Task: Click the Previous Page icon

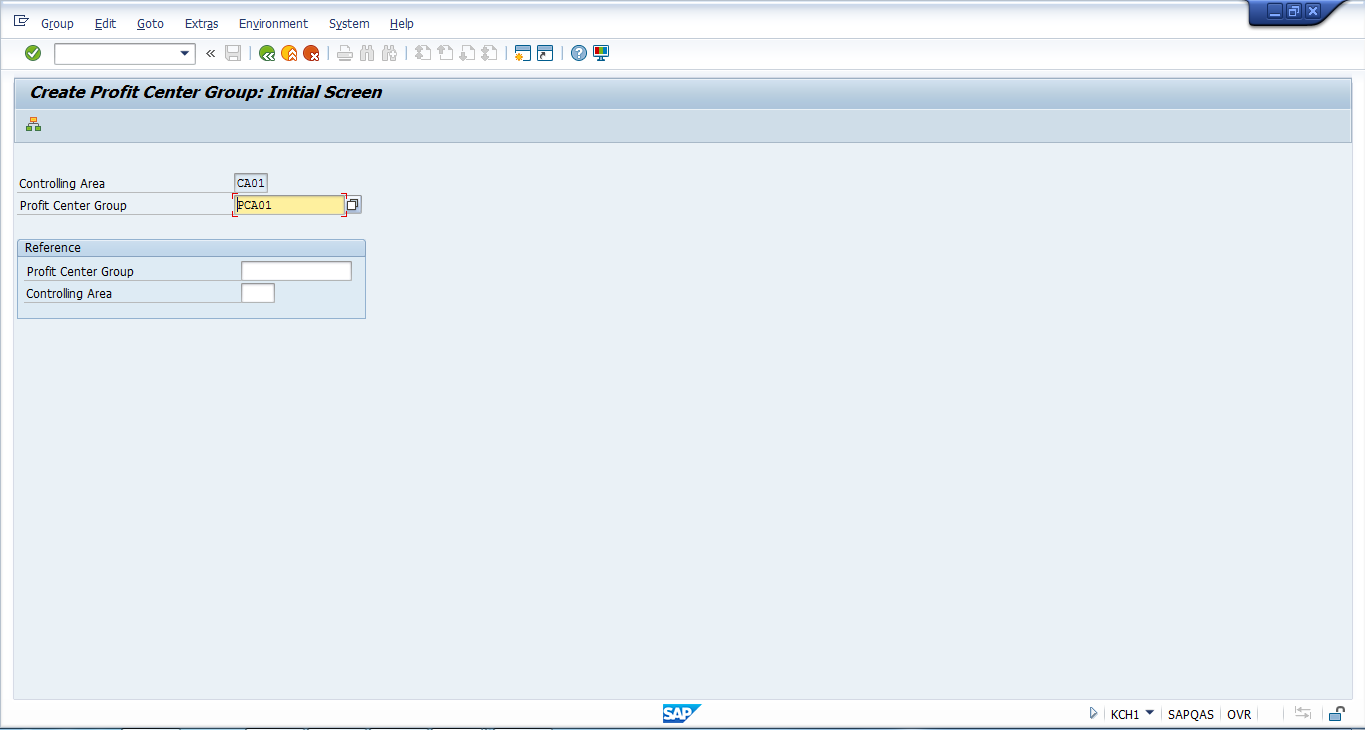Action: [x=445, y=53]
